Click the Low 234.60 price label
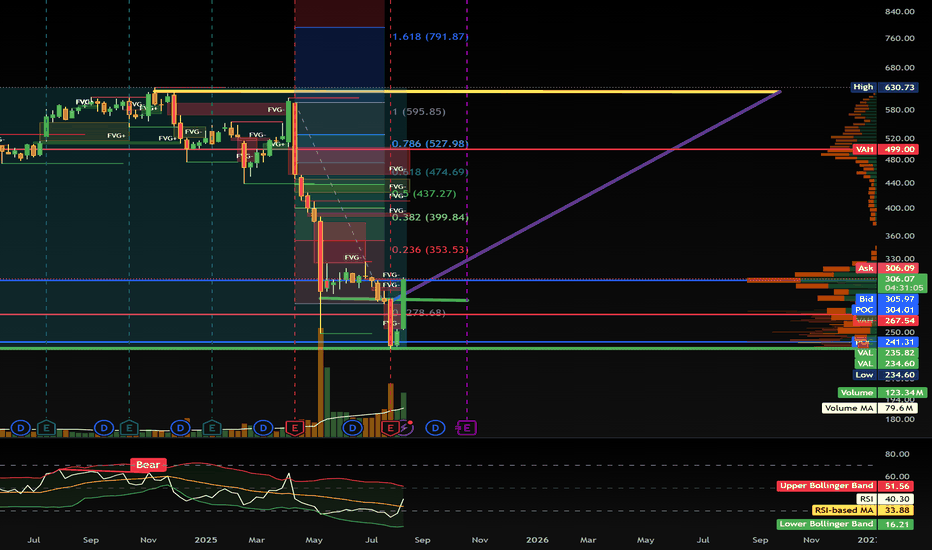The height and width of the screenshot is (550, 932). click(886, 375)
